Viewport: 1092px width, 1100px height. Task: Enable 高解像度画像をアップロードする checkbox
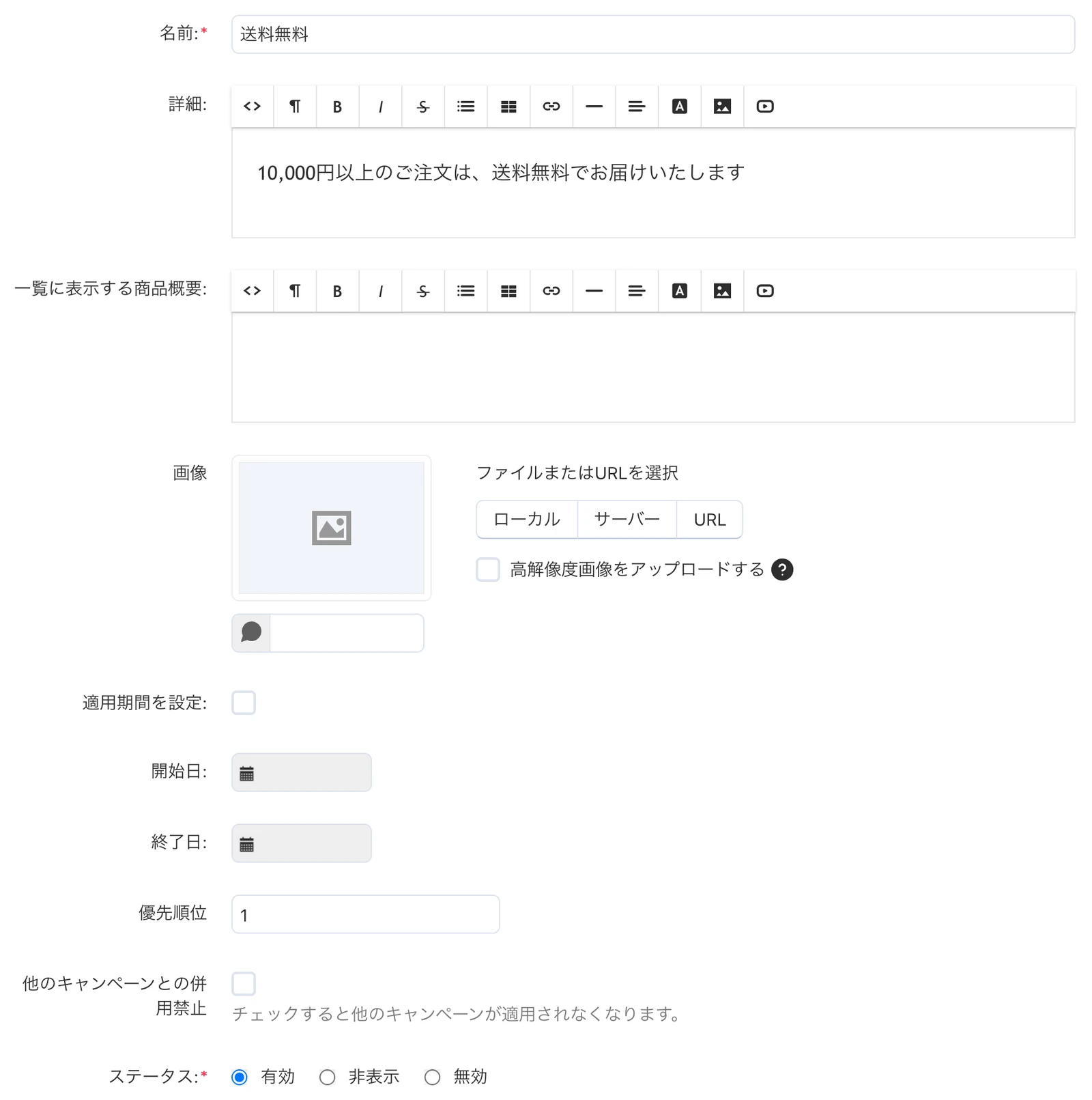pos(488,569)
